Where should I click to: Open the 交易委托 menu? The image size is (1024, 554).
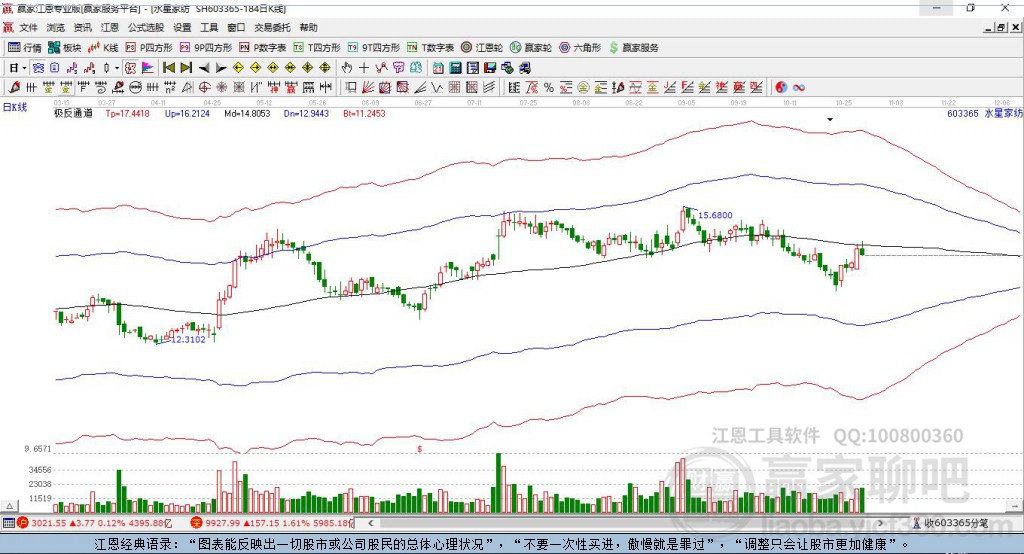tap(272, 27)
